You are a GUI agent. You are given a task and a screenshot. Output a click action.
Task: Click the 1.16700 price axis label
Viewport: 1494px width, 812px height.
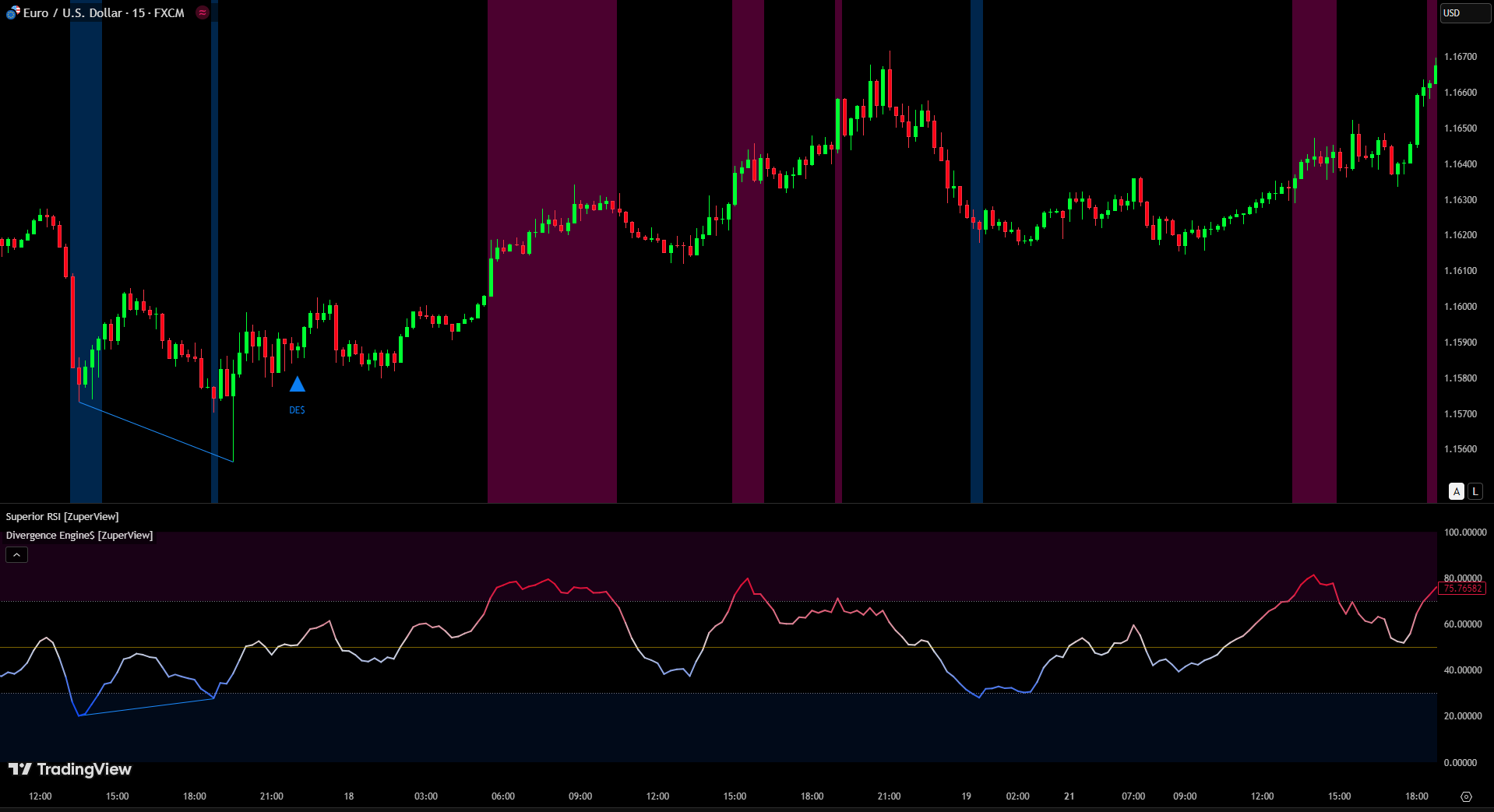[x=1460, y=57]
